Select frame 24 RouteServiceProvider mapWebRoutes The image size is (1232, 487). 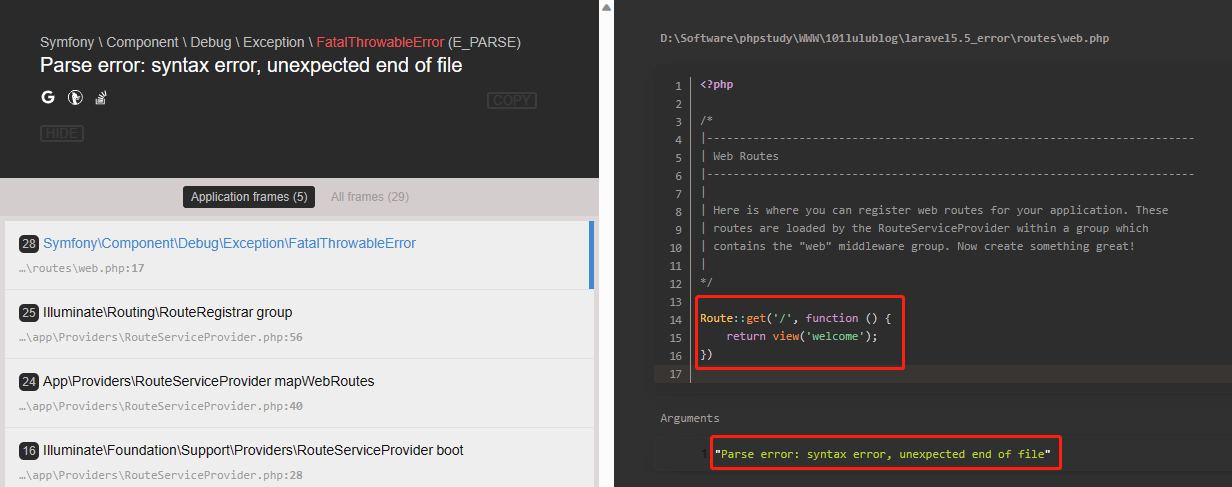pos(299,394)
